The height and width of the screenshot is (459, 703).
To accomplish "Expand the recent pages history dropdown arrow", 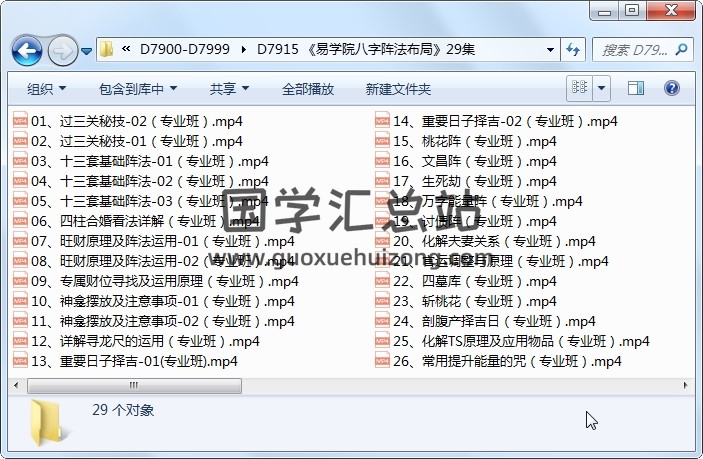I will 87,48.
